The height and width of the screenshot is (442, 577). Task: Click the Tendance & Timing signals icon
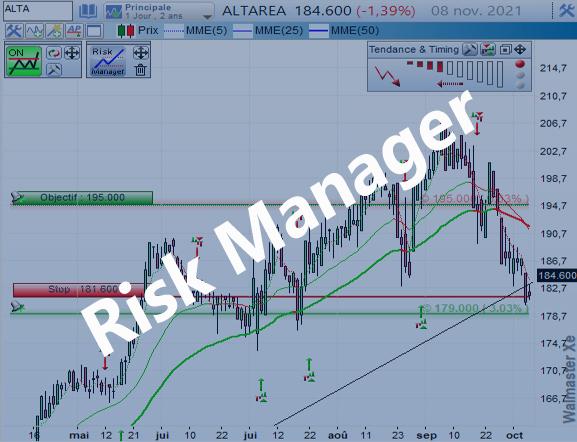(x=488, y=49)
